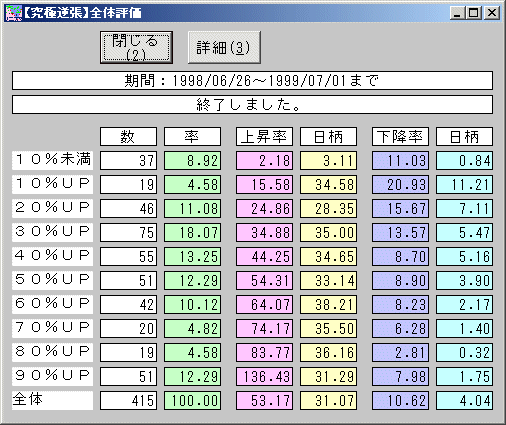Click pink rise-rate cell 2.18

click(264, 160)
